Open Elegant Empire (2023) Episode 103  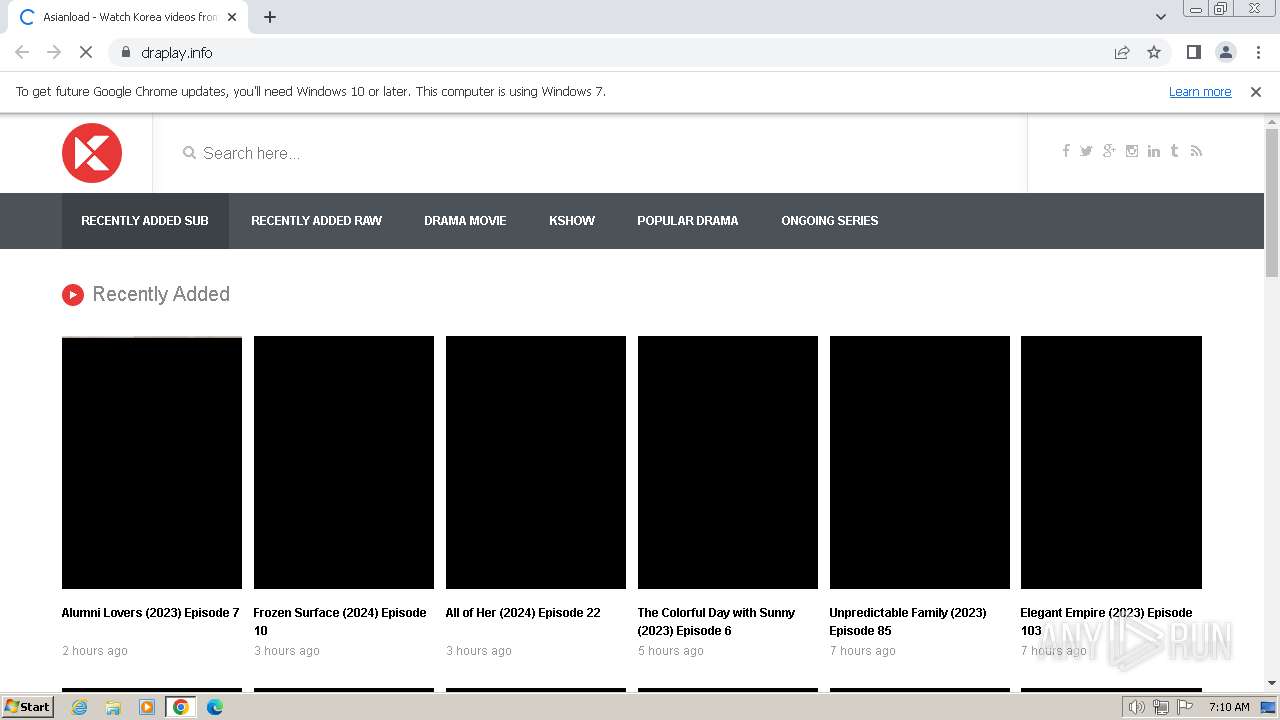point(1106,622)
